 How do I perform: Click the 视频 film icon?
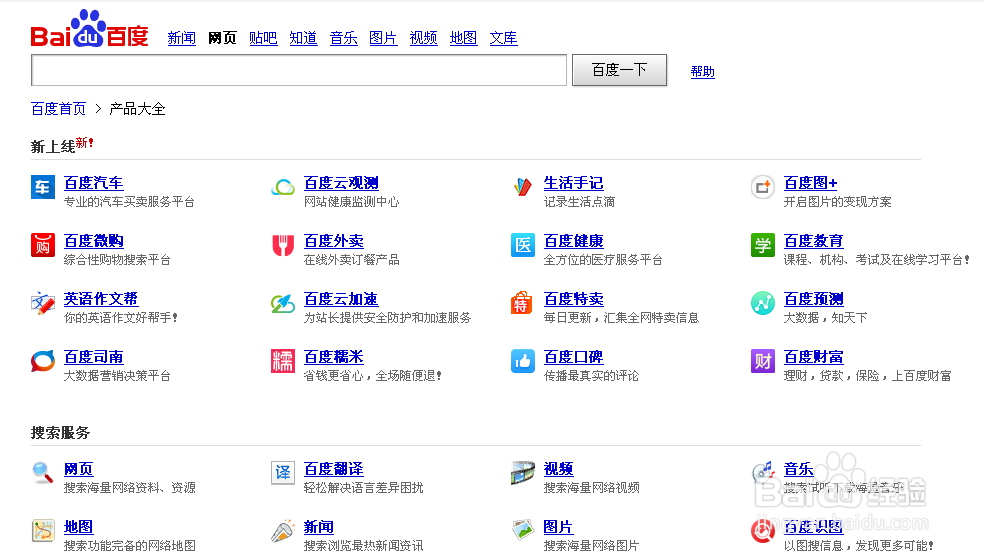(522, 472)
